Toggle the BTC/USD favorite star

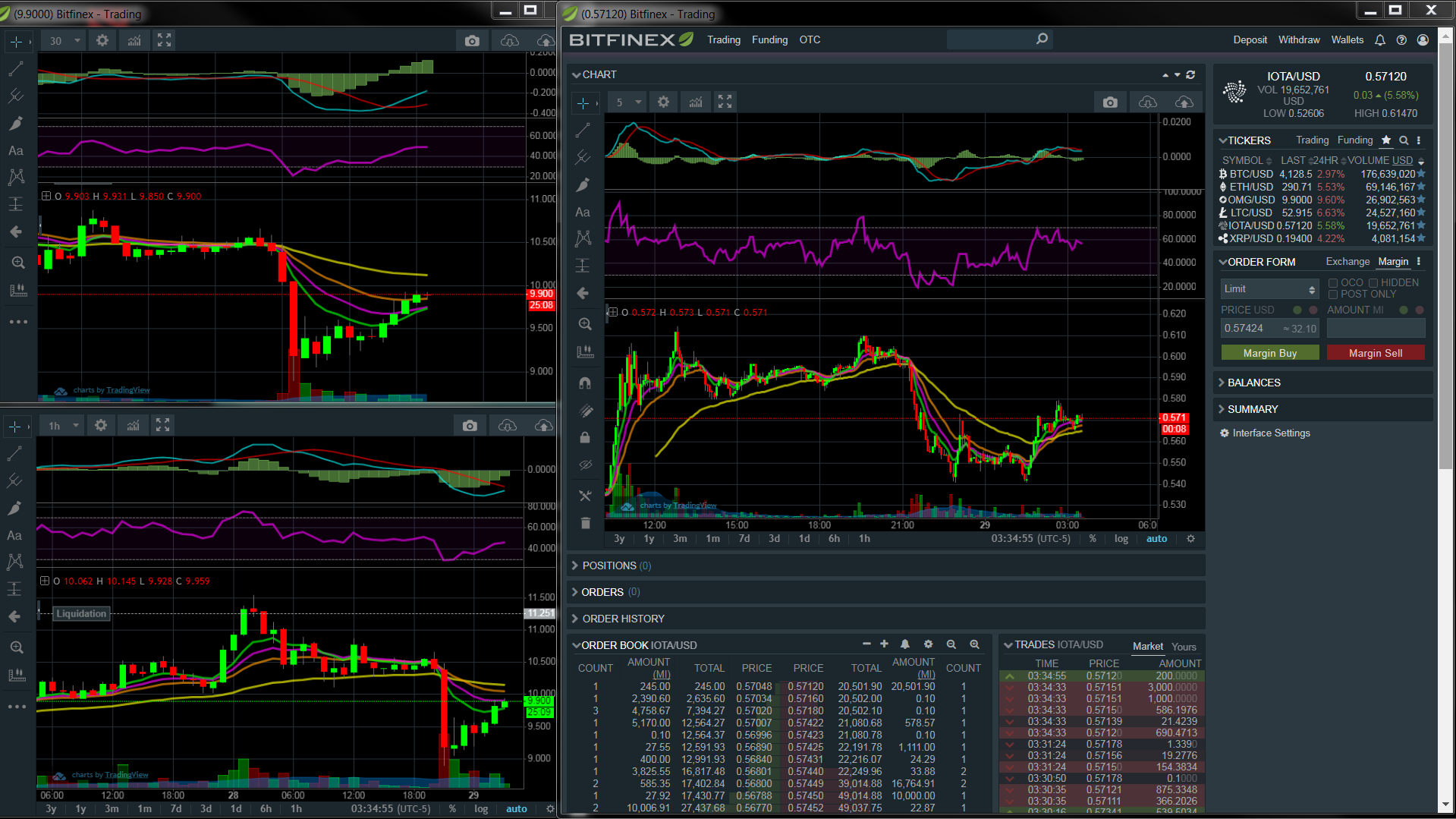pyautogui.click(x=1421, y=174)
